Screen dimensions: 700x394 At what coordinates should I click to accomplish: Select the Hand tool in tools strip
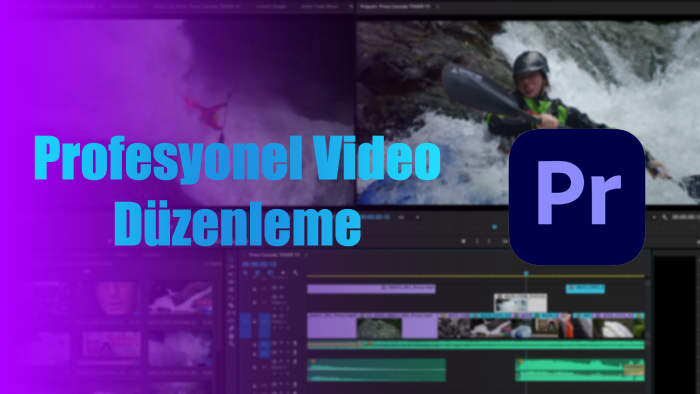(231, 336)
